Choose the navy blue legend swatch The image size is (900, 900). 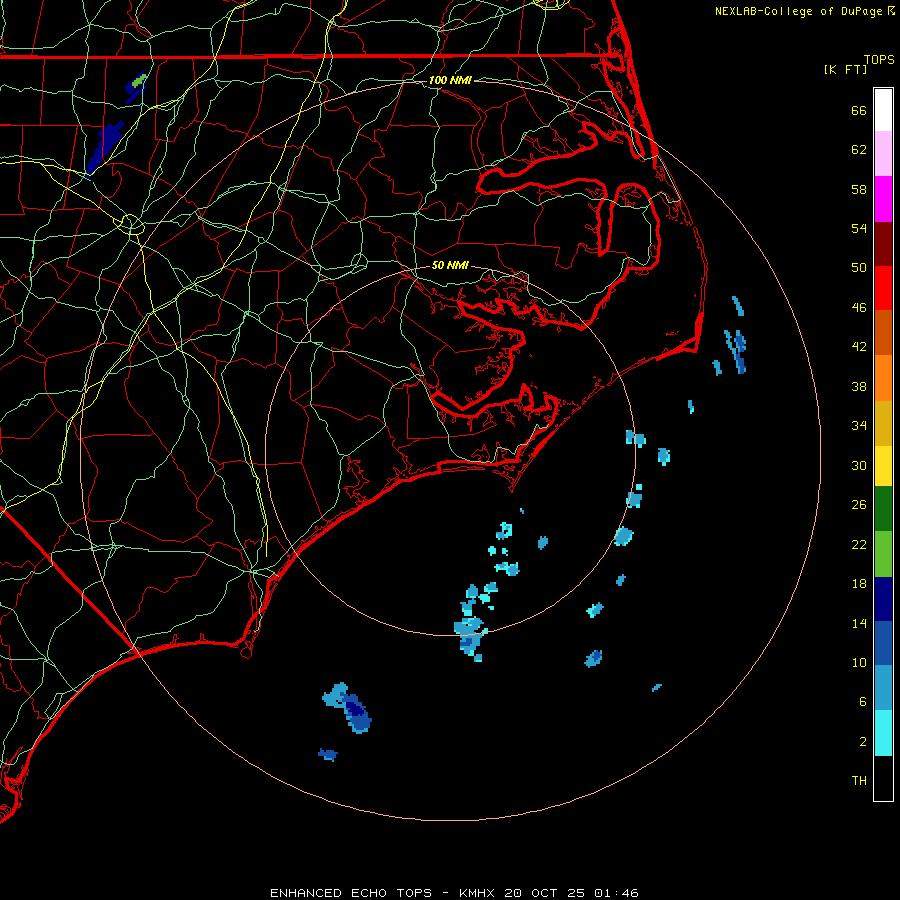coord(883,599)
